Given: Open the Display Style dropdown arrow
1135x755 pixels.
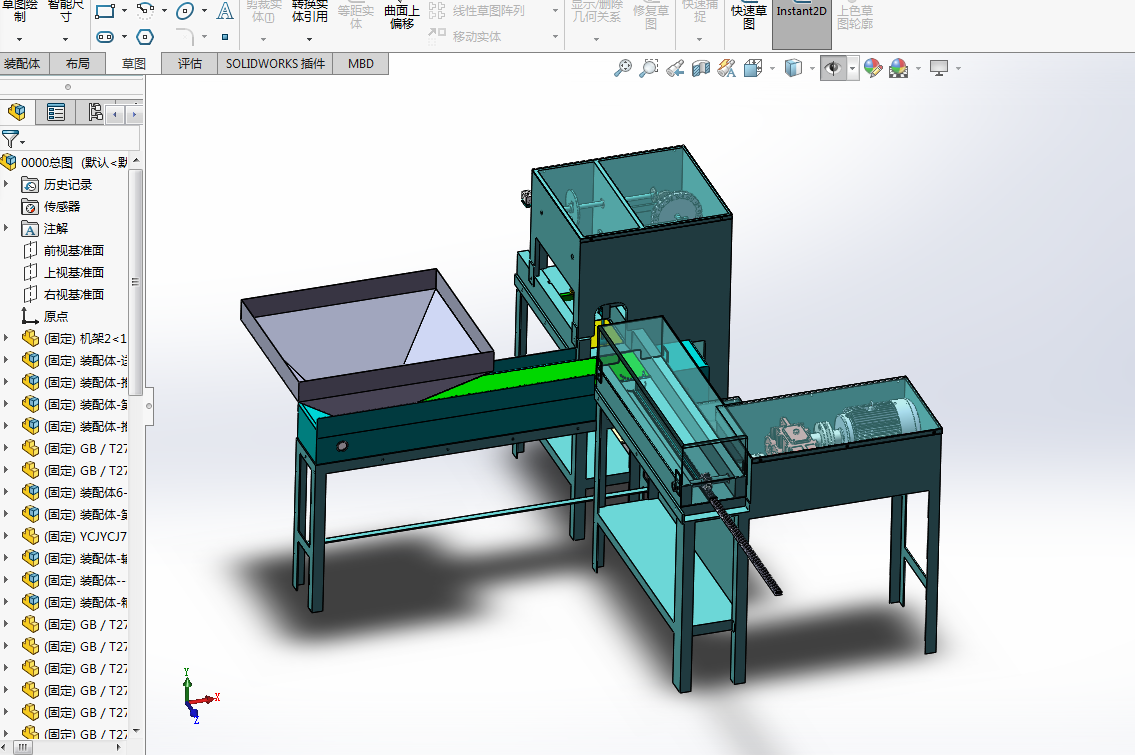Looking at the screenshot, I should 813,69.
